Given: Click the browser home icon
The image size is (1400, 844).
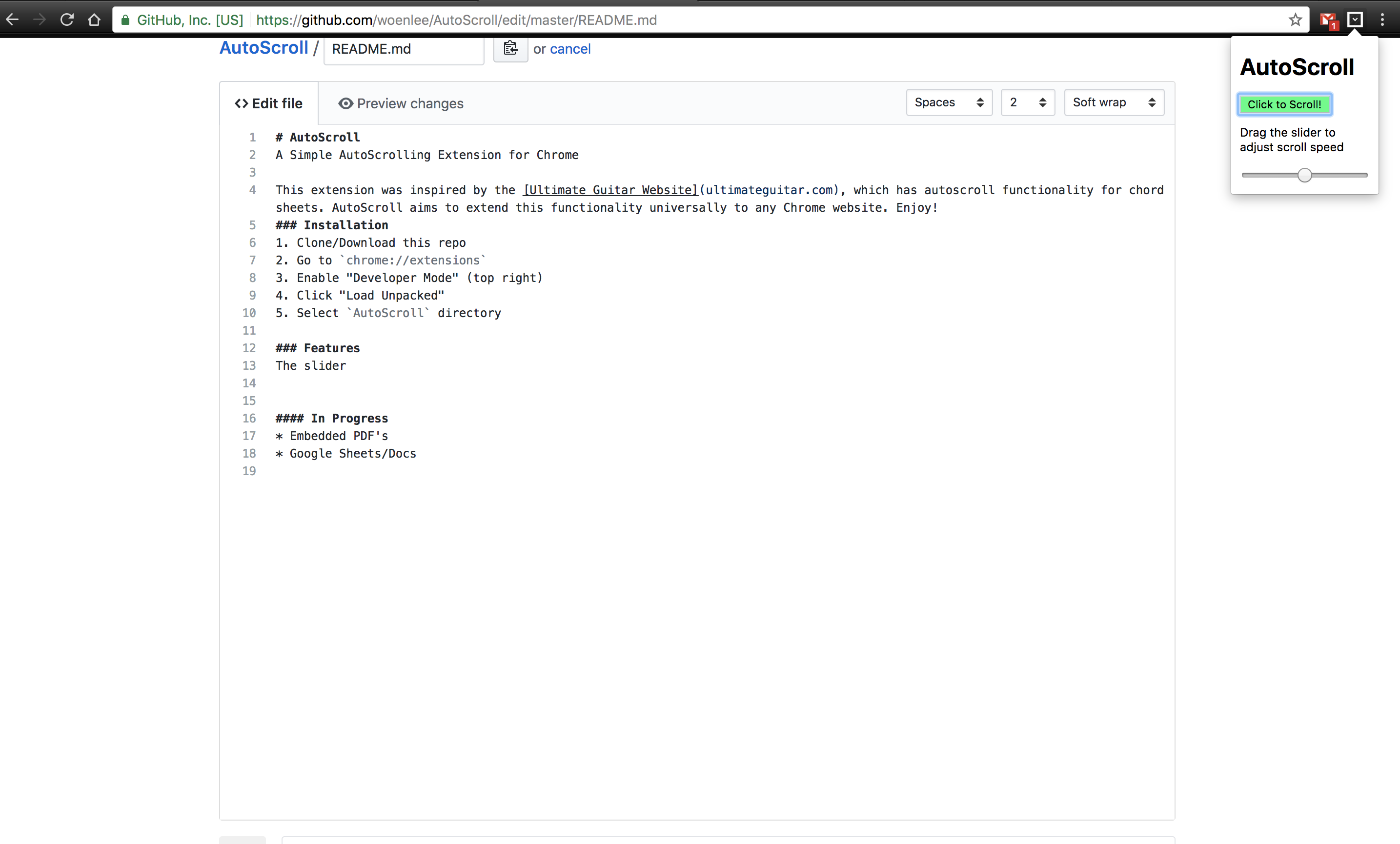Looking at the screenshot, I should tap(94, 20).
